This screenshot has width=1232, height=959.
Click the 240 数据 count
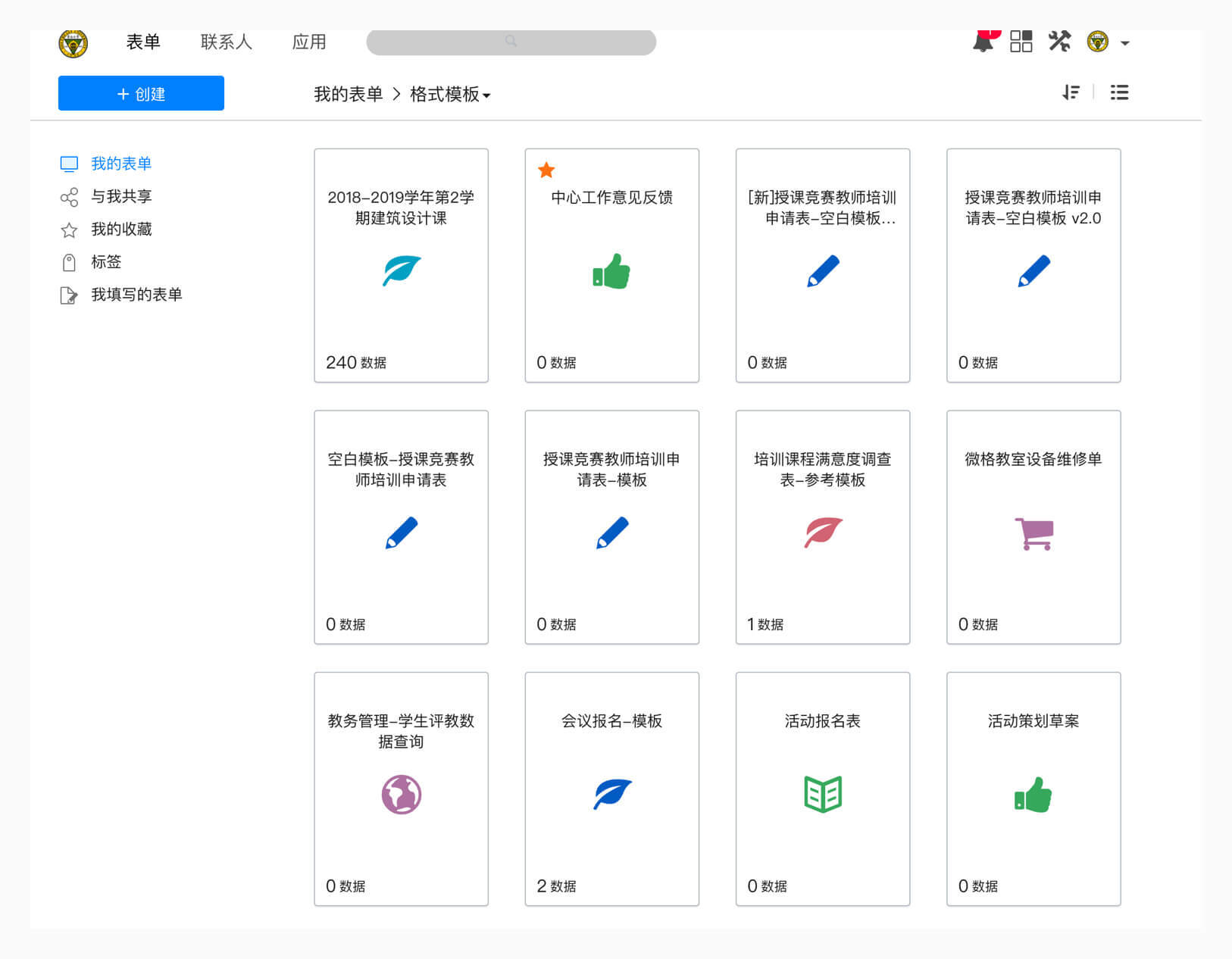click(356, 363)
